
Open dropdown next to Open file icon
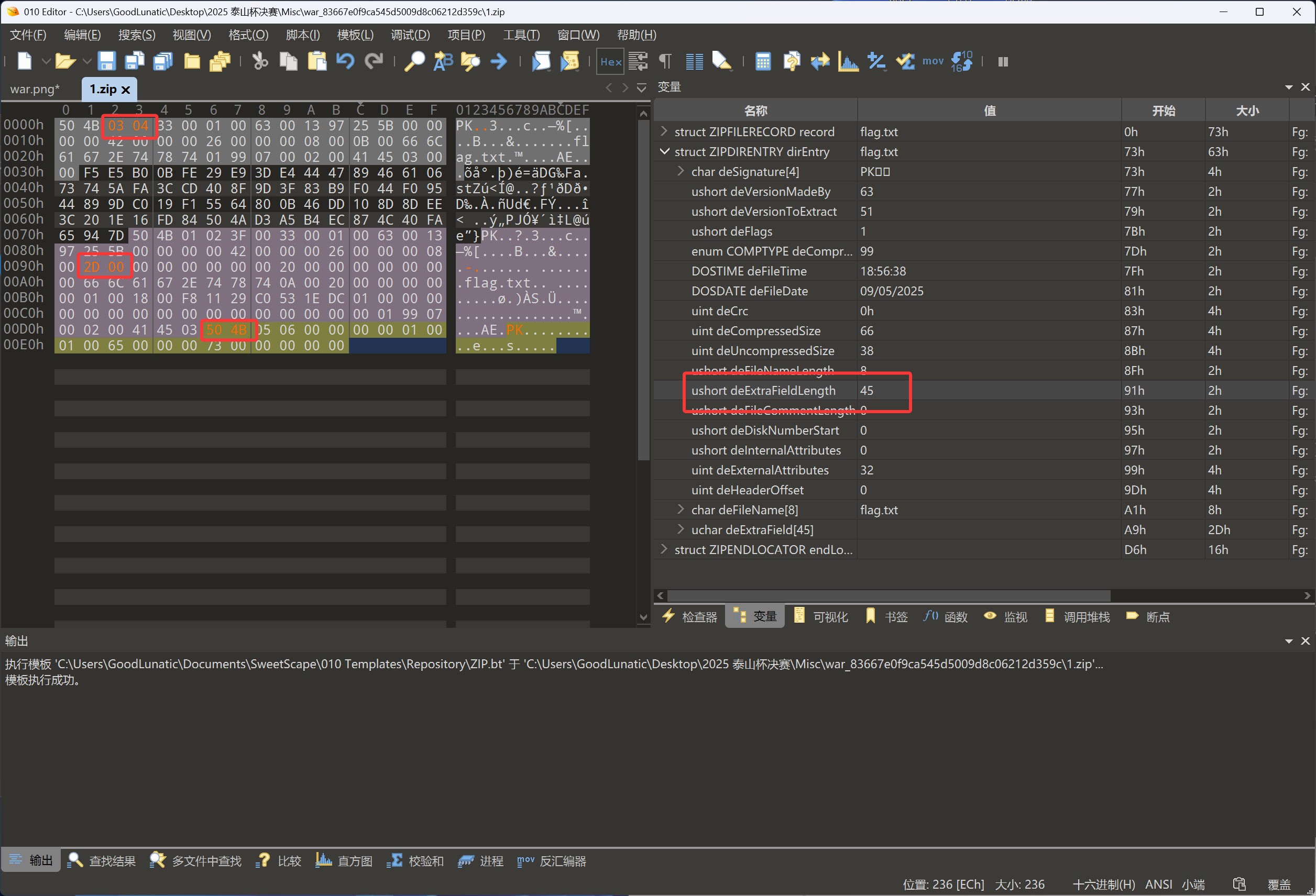(x=86, y=61)
